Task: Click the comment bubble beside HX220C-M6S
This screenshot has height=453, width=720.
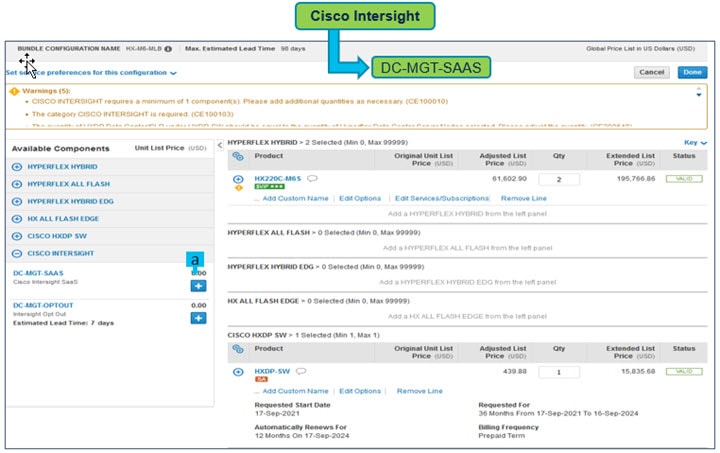Action: point(312,179)
